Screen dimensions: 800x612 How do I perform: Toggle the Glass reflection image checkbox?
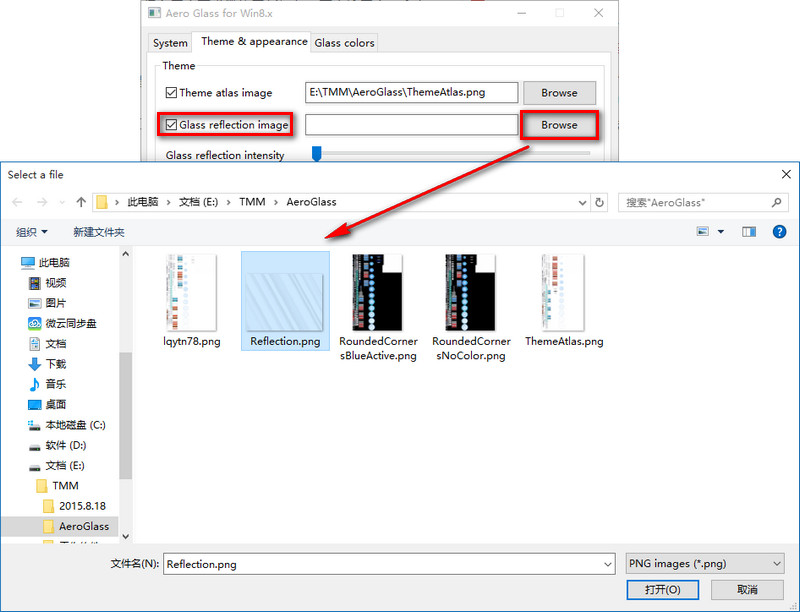(172, 125)
